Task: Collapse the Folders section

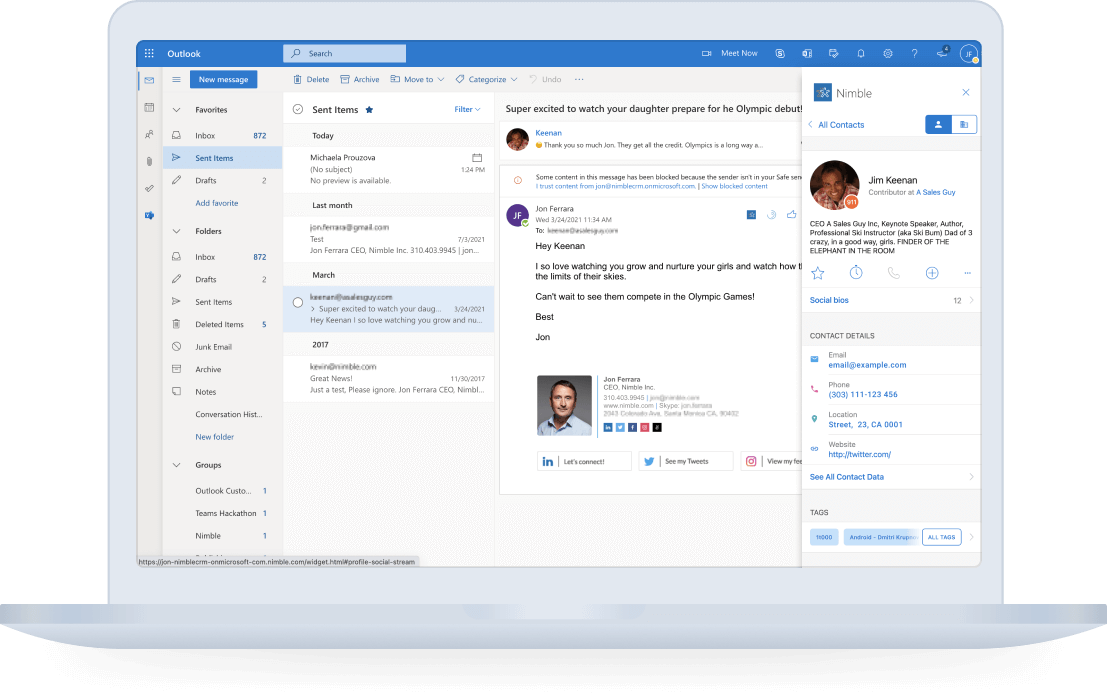Action: pos(176,231)
